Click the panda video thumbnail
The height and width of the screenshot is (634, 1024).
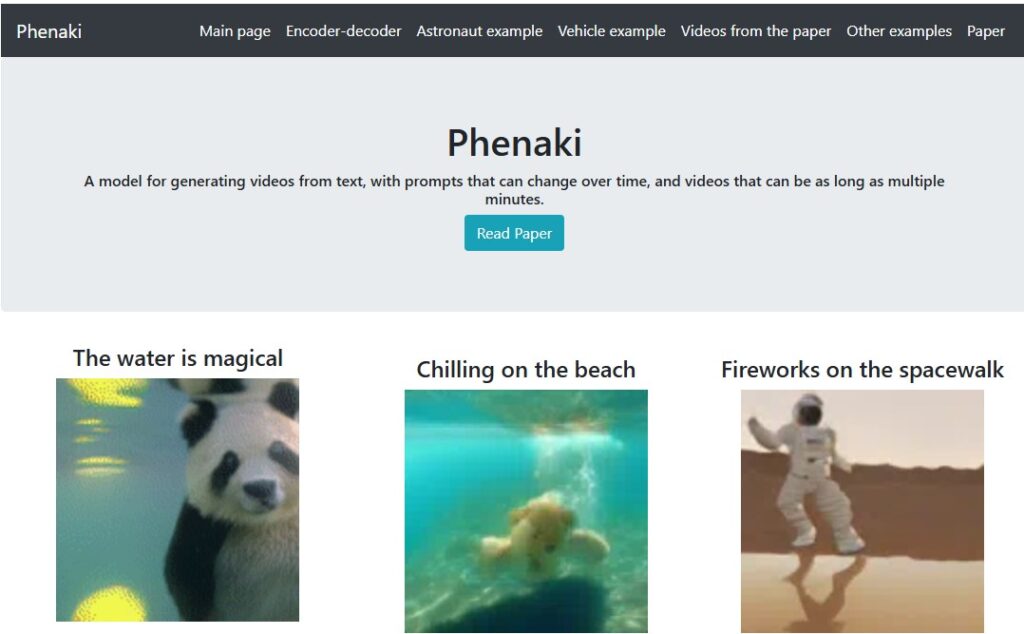178,499
